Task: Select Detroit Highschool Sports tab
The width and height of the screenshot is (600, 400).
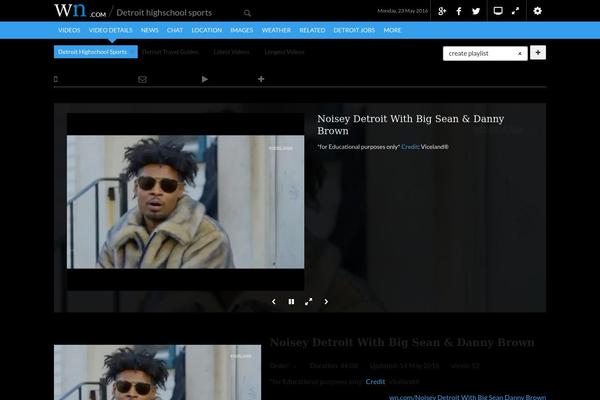Action: pyautogui.click(x=96, y=52)
